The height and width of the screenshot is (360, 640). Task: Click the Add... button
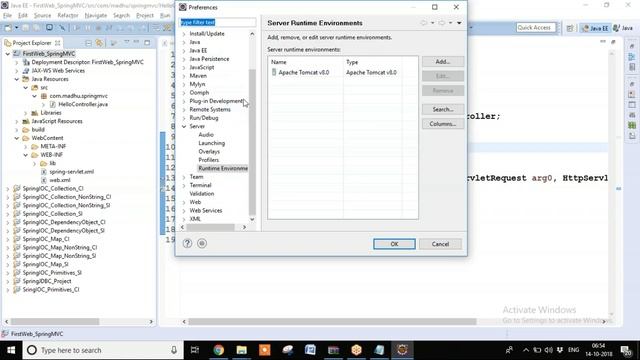pos(443,62)
